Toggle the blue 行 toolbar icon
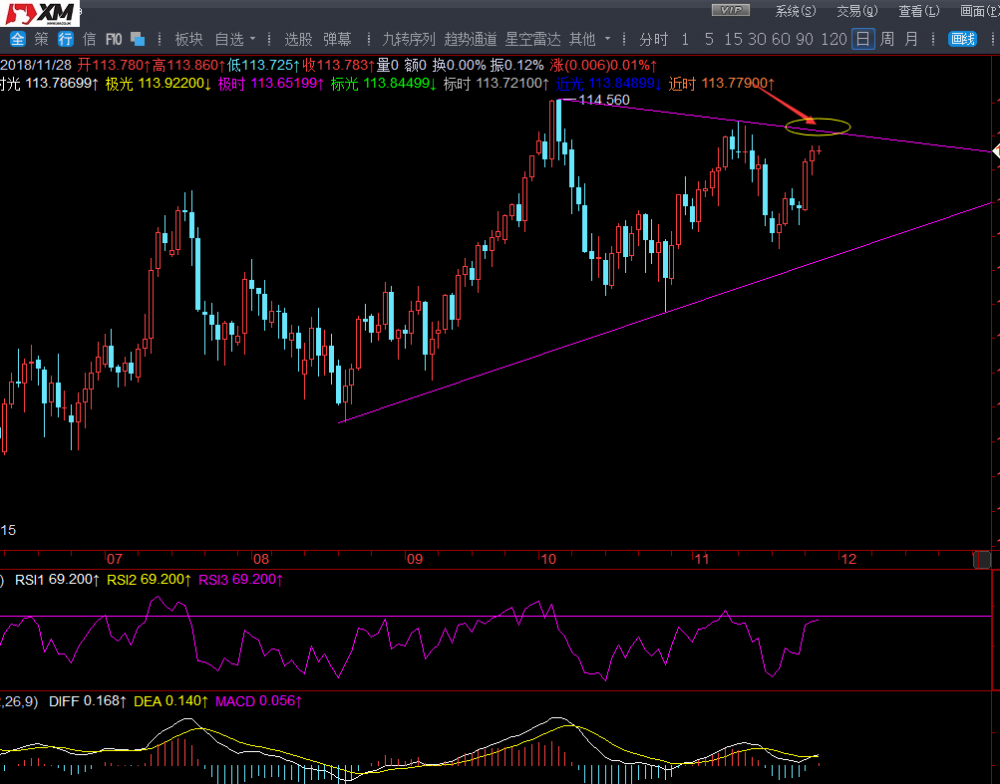The image size is (1000, 784). 66,40
